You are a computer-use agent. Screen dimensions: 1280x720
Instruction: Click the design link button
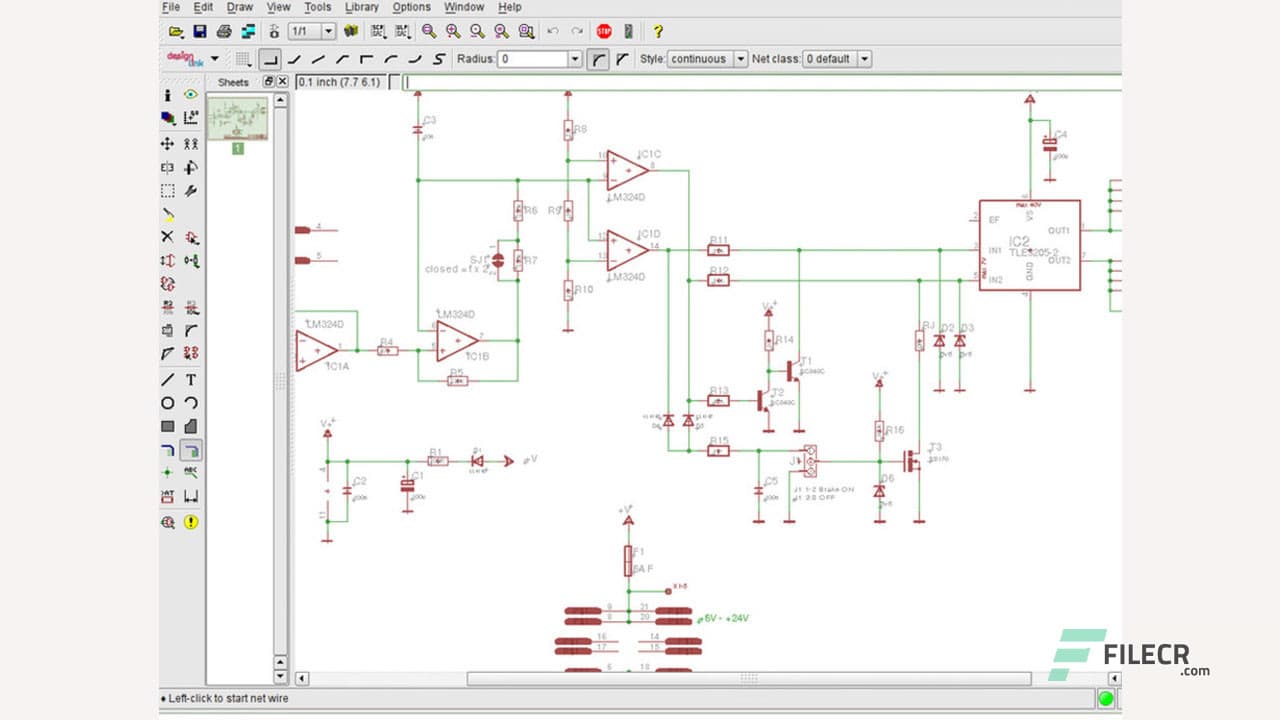[x=185, y=59]
